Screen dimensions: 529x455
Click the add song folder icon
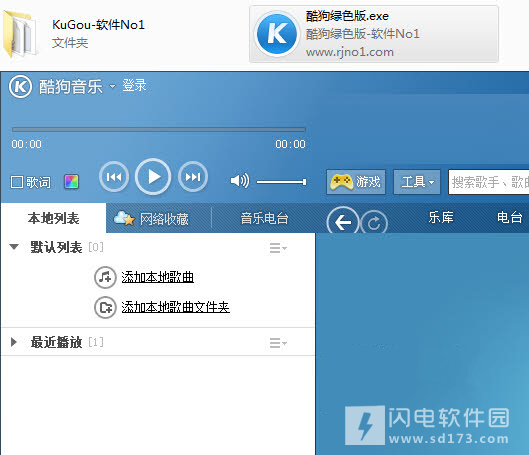(105, 307)
